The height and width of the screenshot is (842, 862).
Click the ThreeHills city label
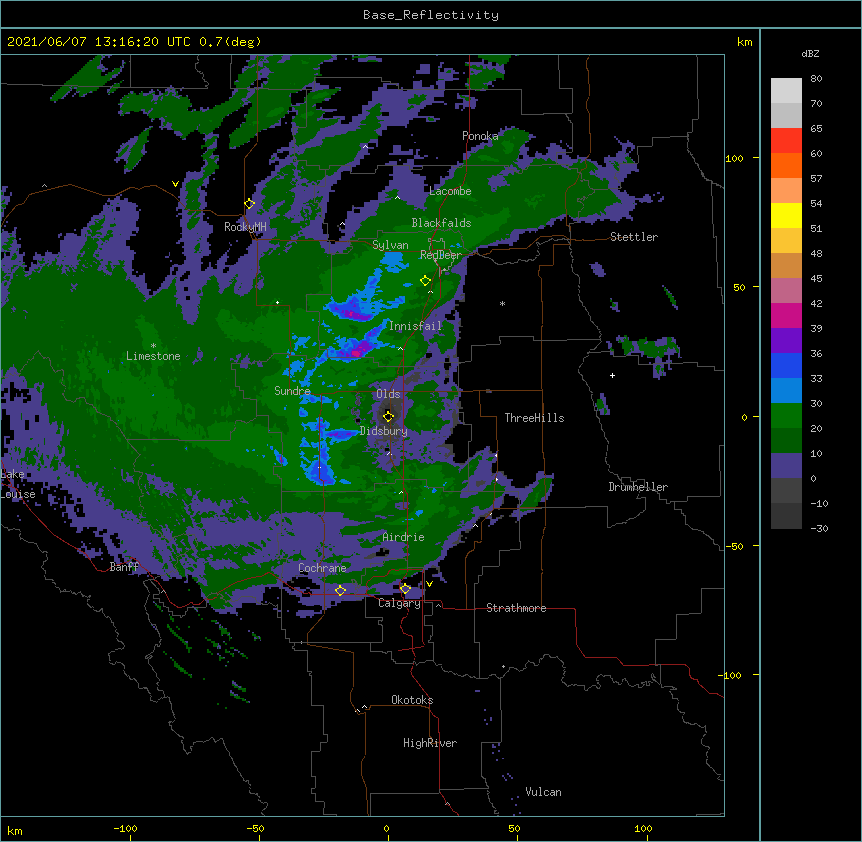[x=534, y=418]
